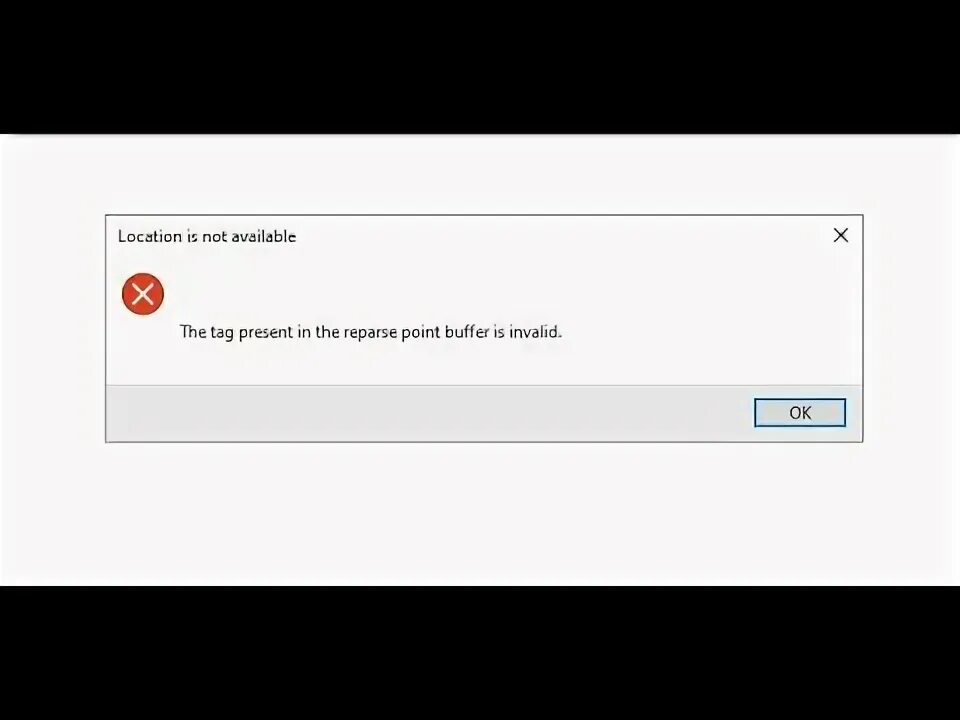Click the word 'The' starting the error message
960x720 pixels.
[x=193, y=332]
